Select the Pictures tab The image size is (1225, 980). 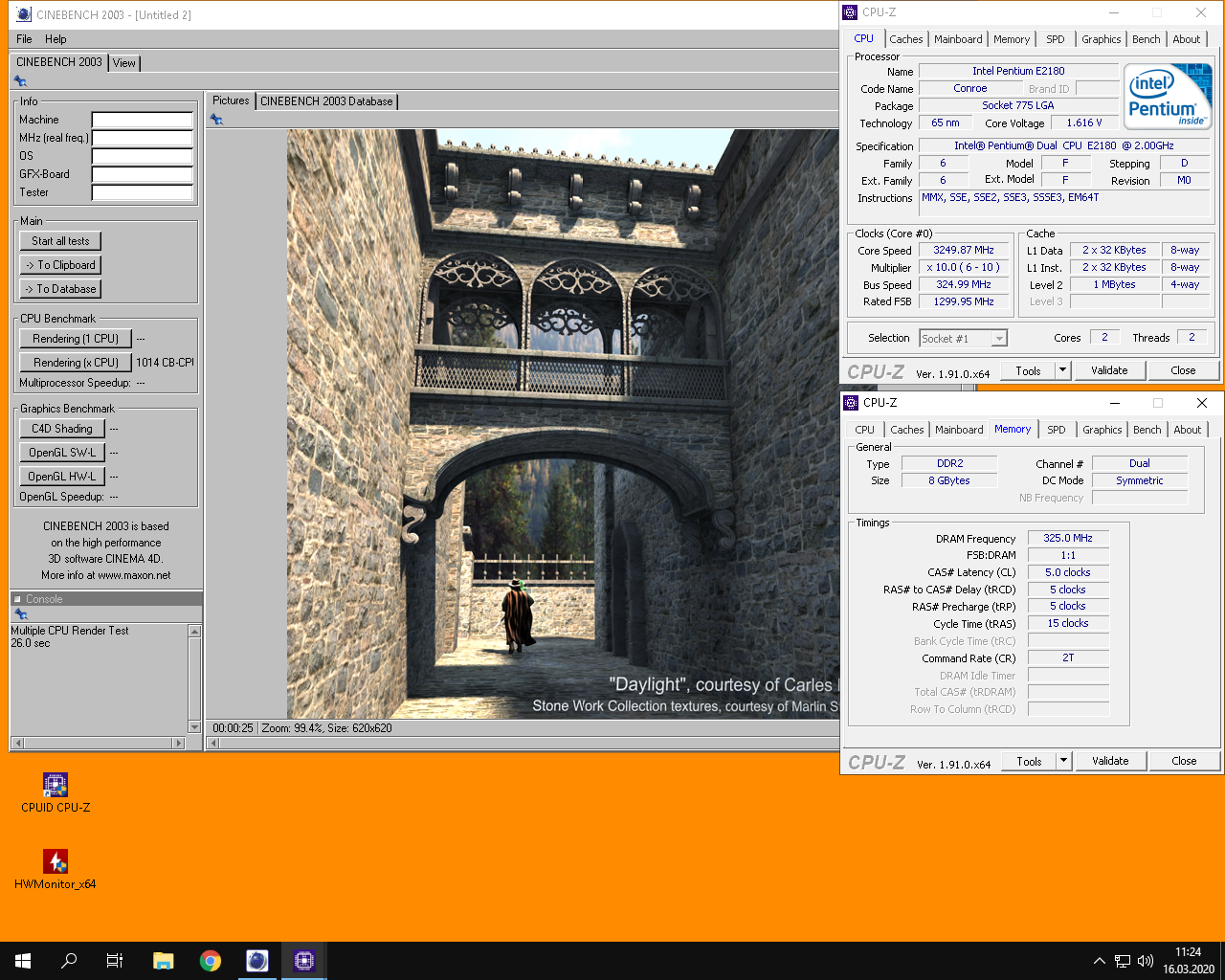pos(231,100)
